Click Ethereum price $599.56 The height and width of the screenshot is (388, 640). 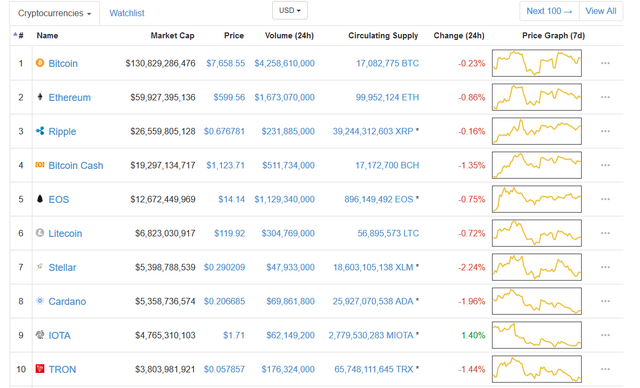click(x=229, y=97)
